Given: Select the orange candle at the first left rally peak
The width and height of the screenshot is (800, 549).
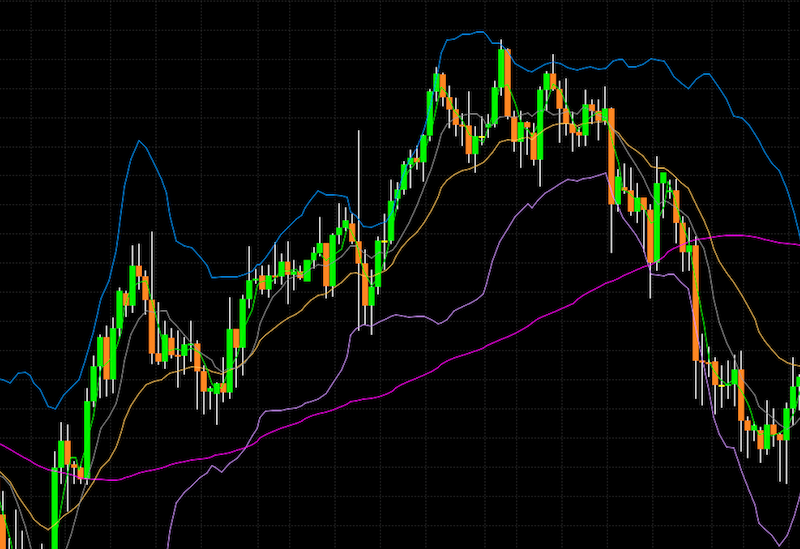Looking at the screenshot, I should (144, 290).
